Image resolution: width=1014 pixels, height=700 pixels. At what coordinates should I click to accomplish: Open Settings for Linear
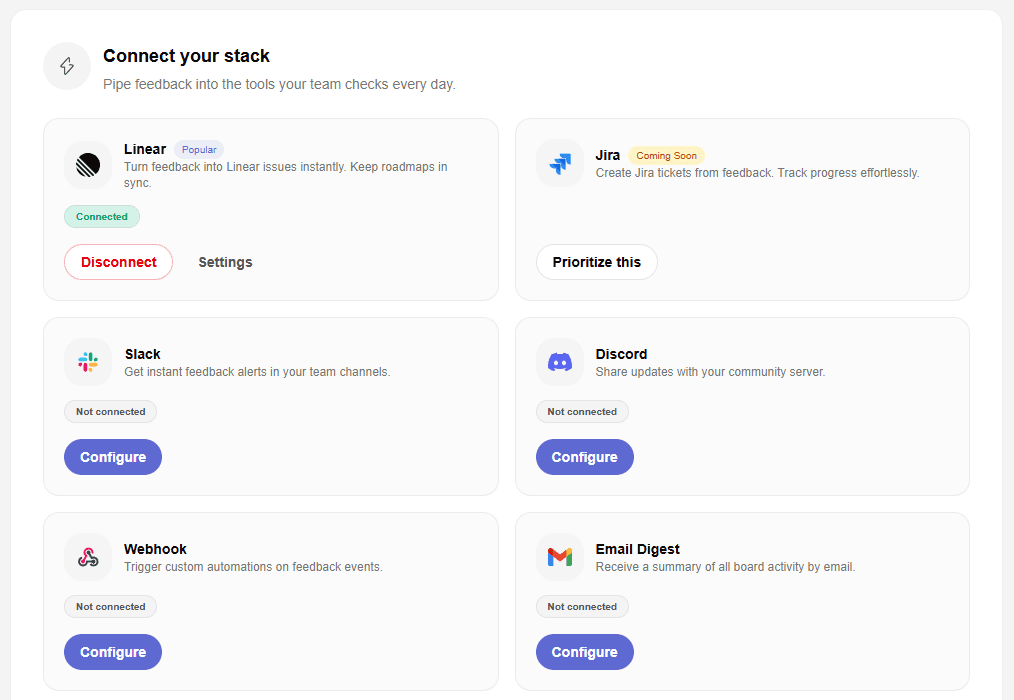pos(225,261)
